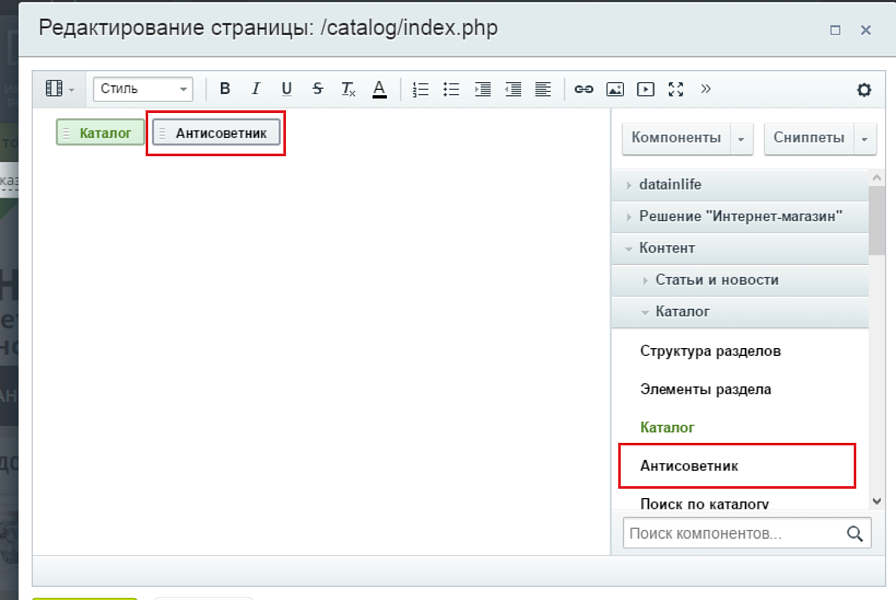
Task: Select the Каталог block in the editor
Action: (99, 131)
